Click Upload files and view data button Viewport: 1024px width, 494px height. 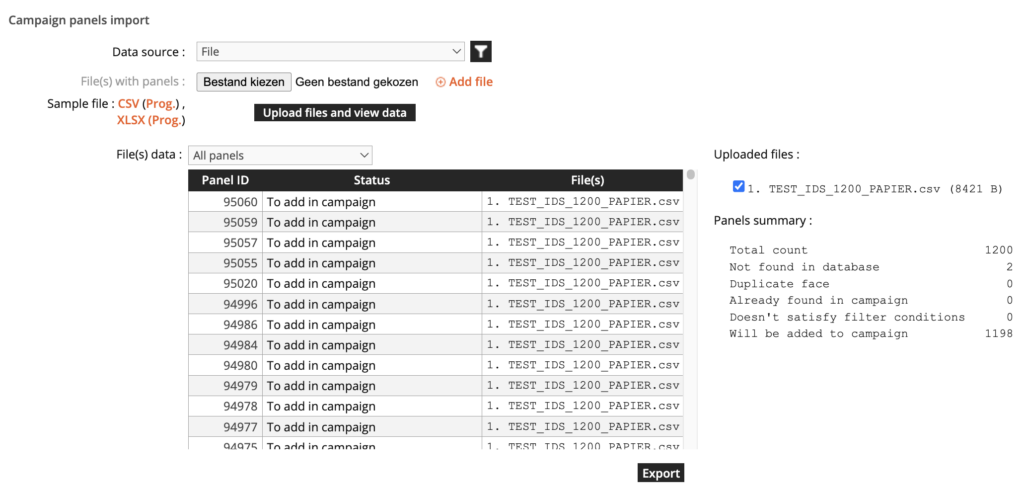tap(334, 113)
